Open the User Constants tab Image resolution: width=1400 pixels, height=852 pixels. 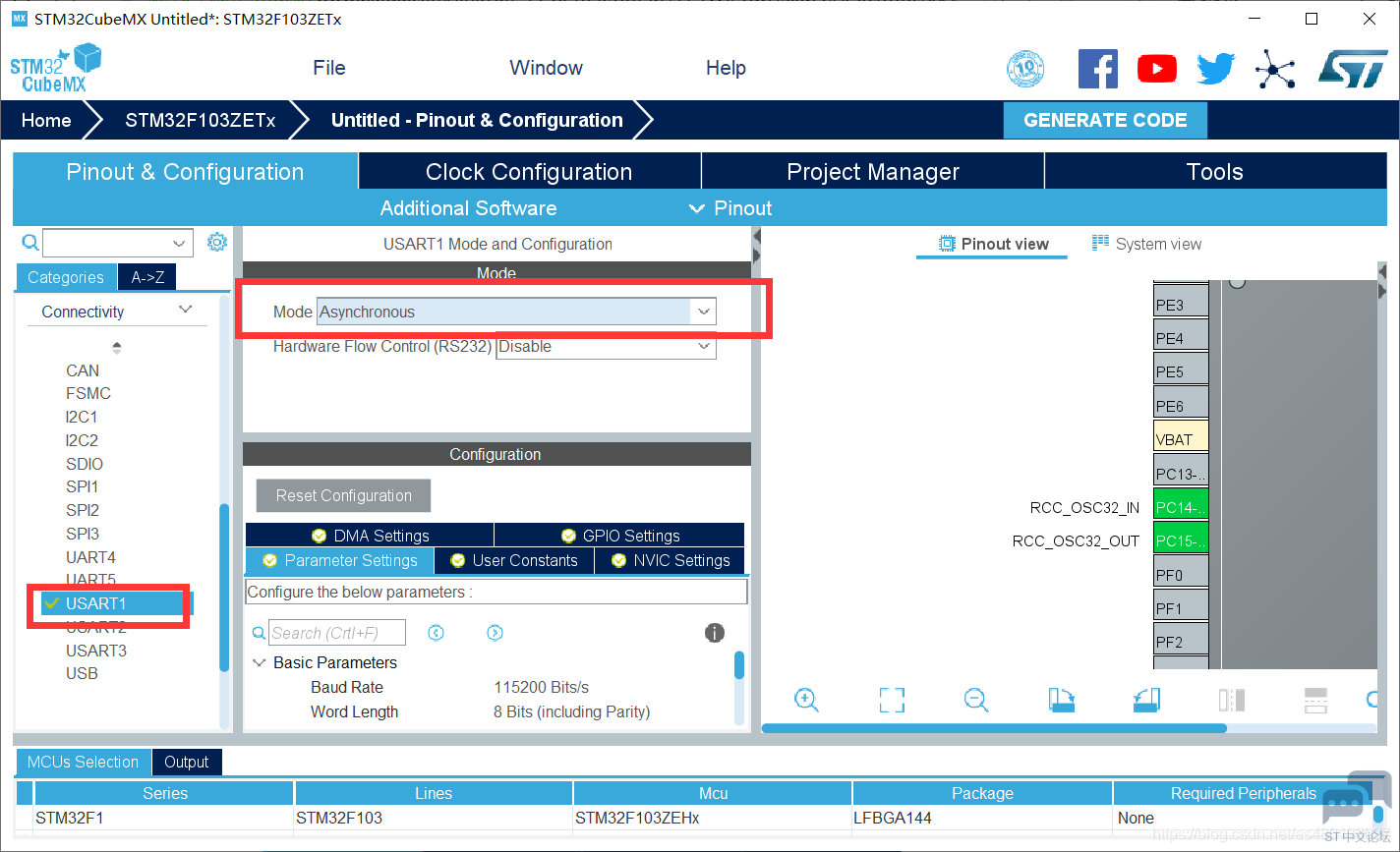coord(513,560)
